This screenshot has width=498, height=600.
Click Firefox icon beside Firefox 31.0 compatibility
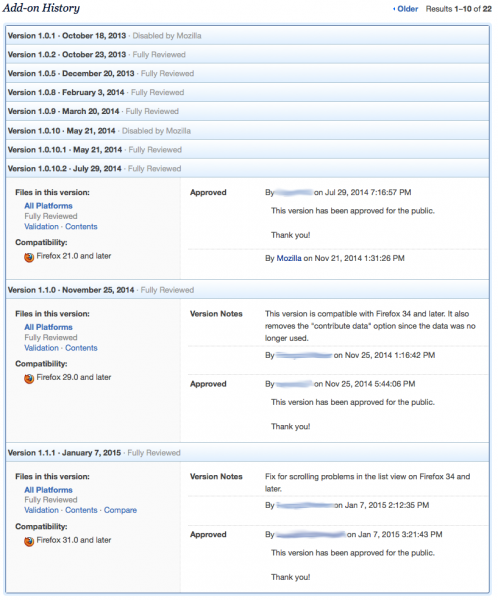pyautogui.click(x=29, y=541)
